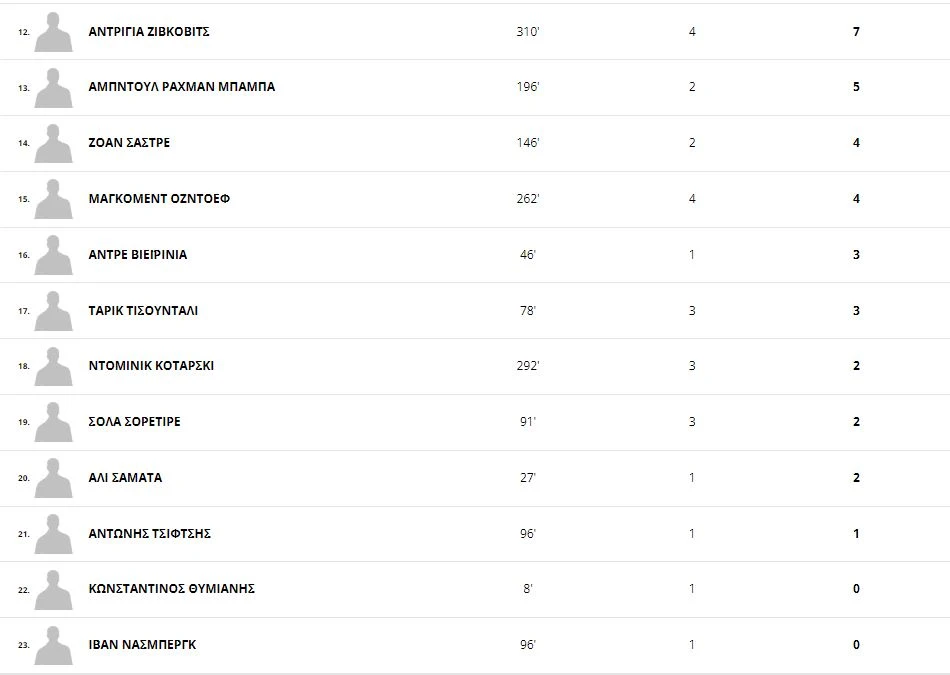The image size is (950, 675).
Task: Click avatar icon of Ταρίκ Τισουνταλί
Action: [53, 311]
